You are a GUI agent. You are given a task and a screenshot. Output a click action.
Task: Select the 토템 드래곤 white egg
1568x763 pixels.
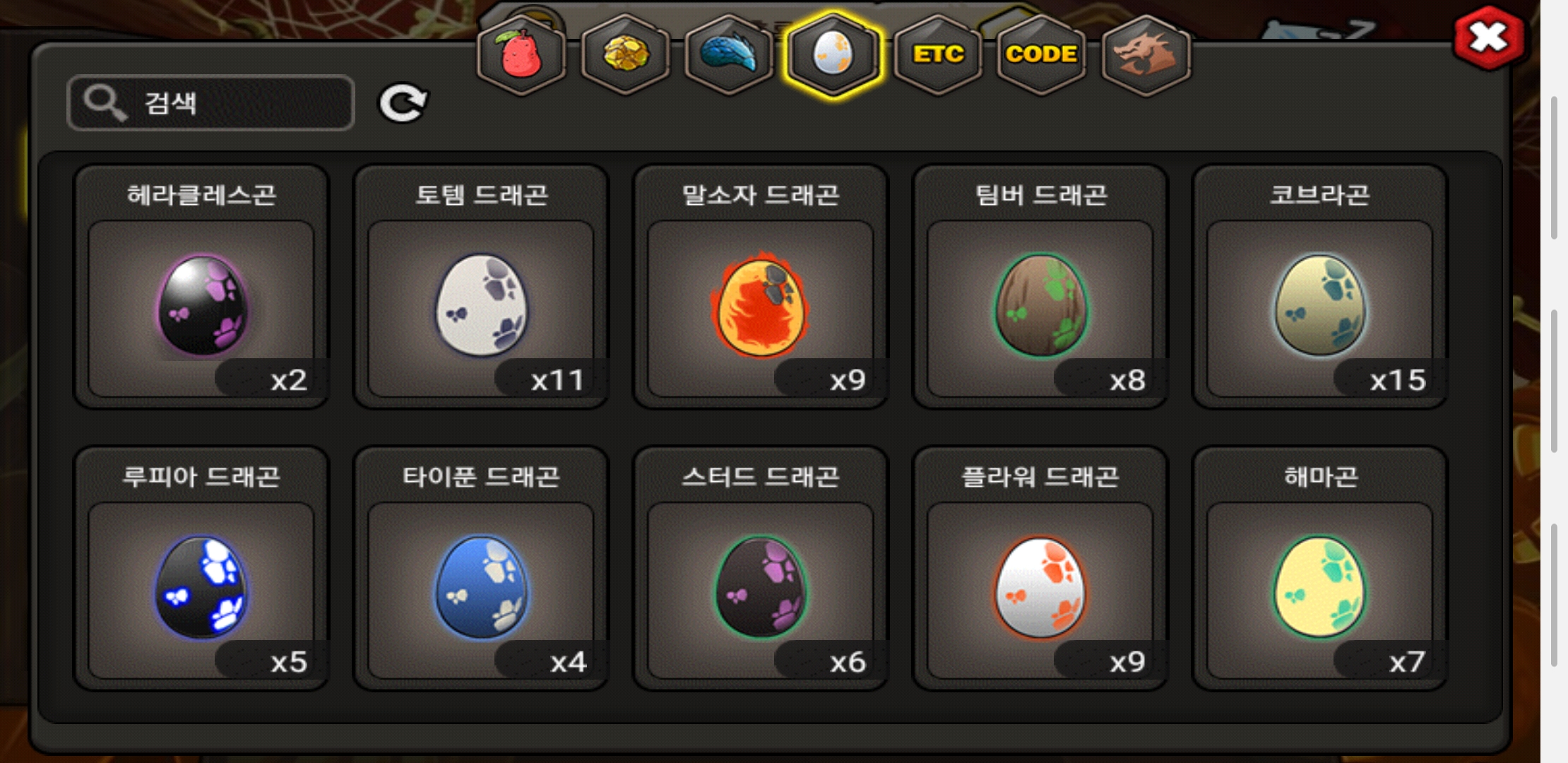click(481, 287)
